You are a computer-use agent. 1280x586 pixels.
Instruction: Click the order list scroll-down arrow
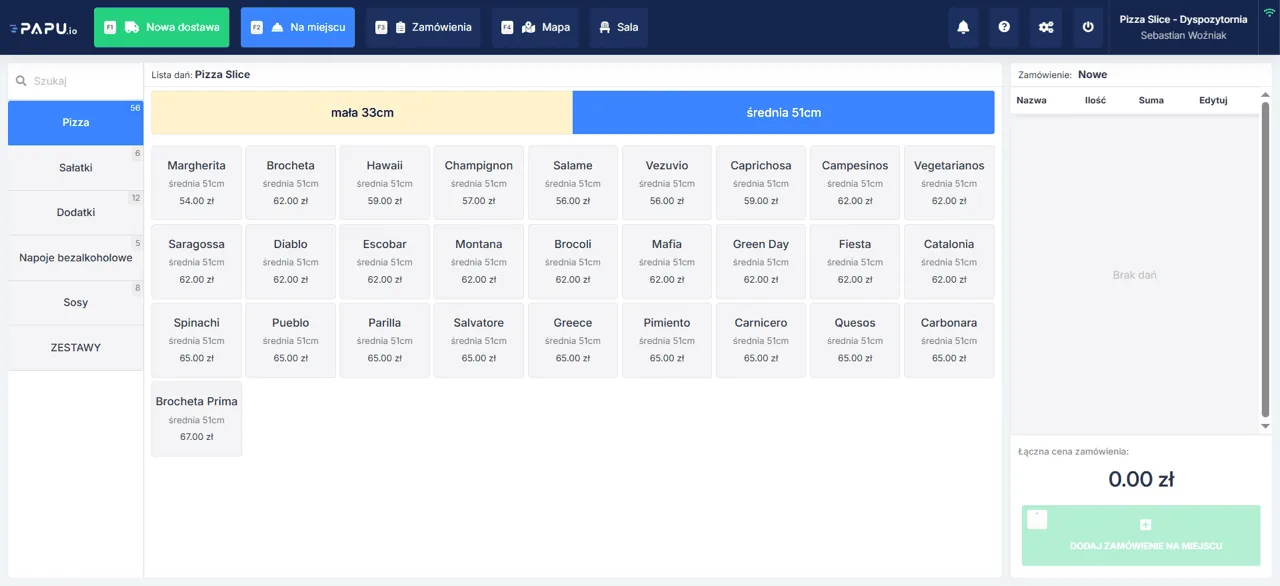point(1265,426)
